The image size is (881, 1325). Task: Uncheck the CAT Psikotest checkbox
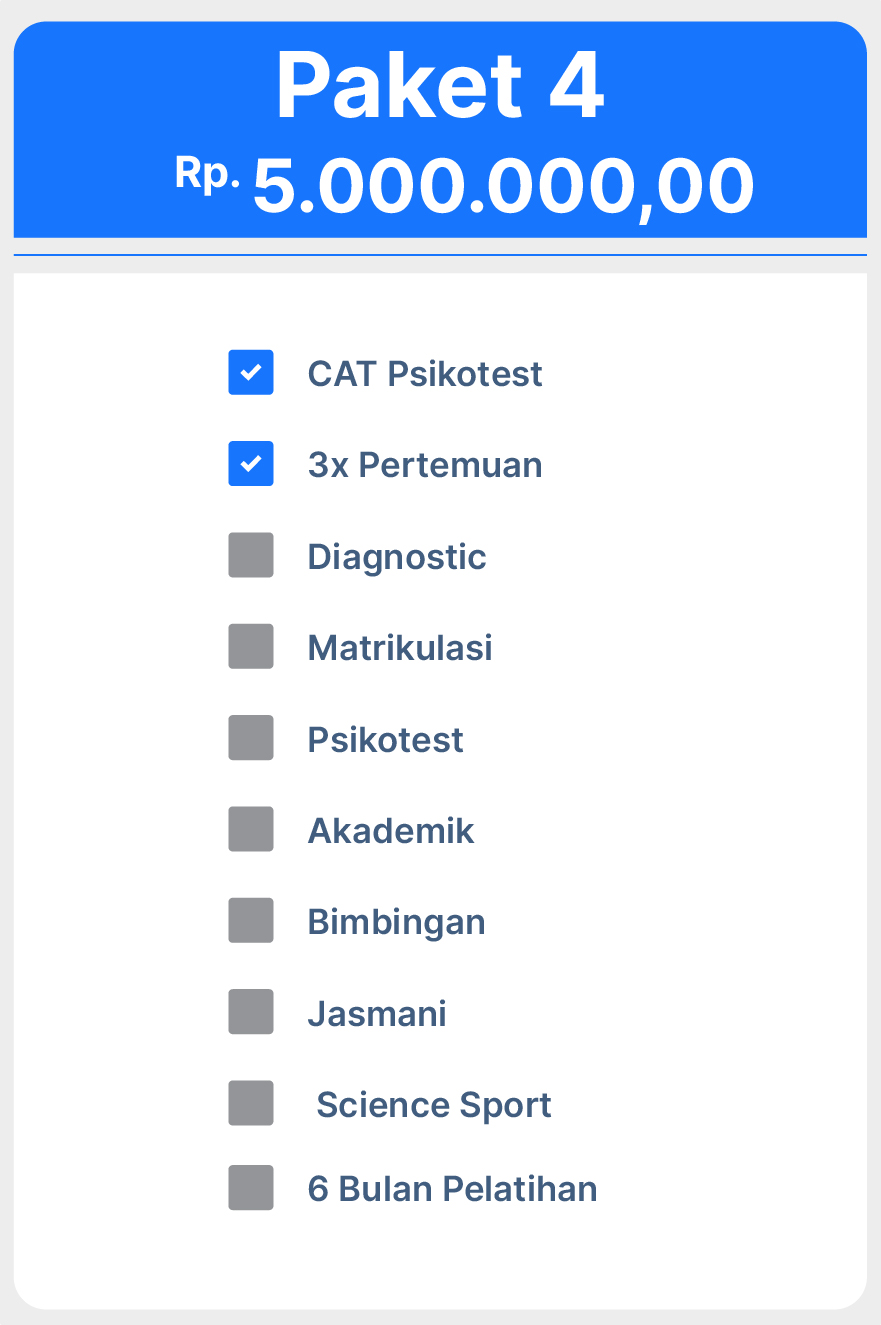(x=251, y=373)
